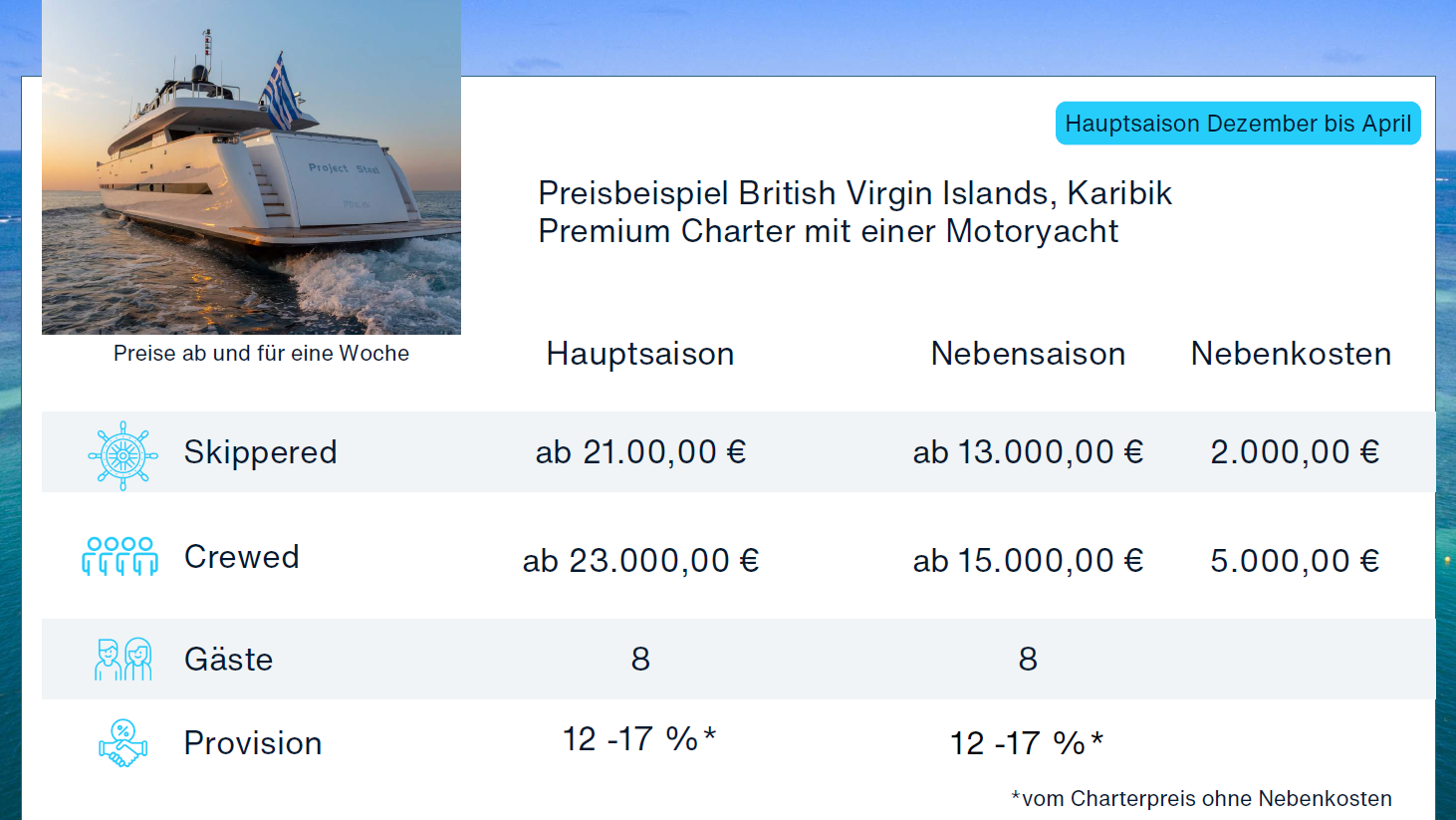Select the Skippered row label
The width and height of the screenshot is (1456, 820).
click(260, 452)
